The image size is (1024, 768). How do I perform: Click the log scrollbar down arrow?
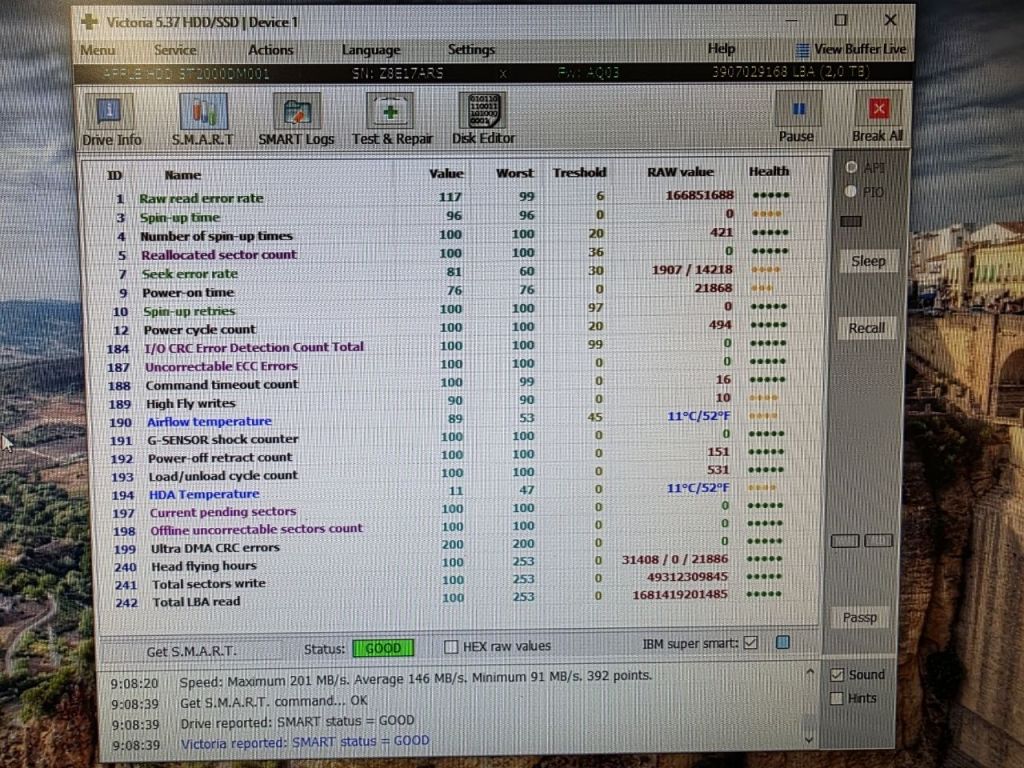point(809,739)
